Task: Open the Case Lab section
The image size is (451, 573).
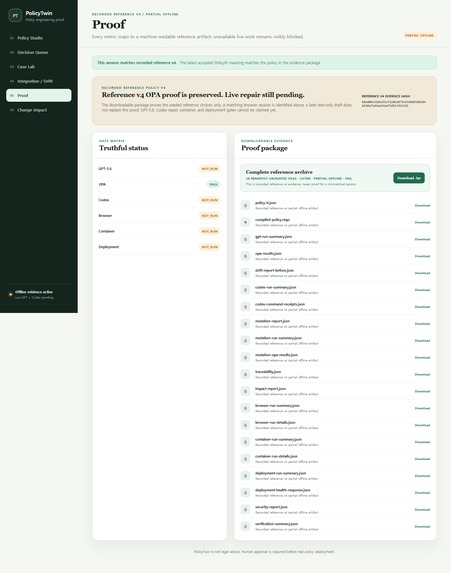Action: 39,67
